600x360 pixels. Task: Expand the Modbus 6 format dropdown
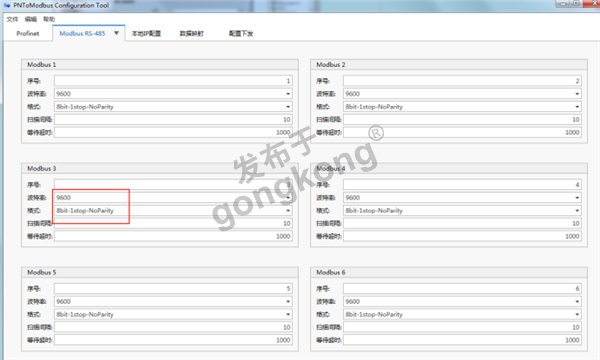click(462, 314)
